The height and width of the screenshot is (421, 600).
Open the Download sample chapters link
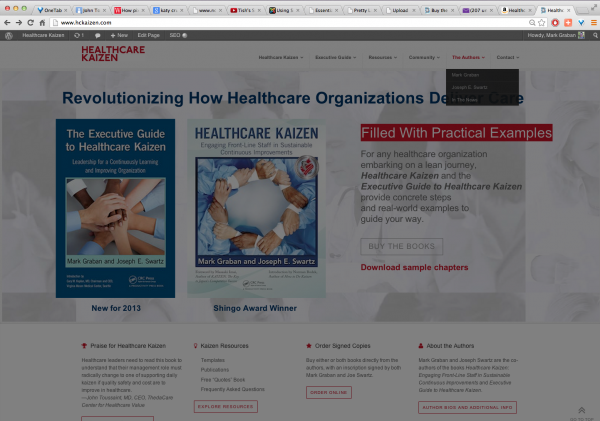(x=414, y=267)
